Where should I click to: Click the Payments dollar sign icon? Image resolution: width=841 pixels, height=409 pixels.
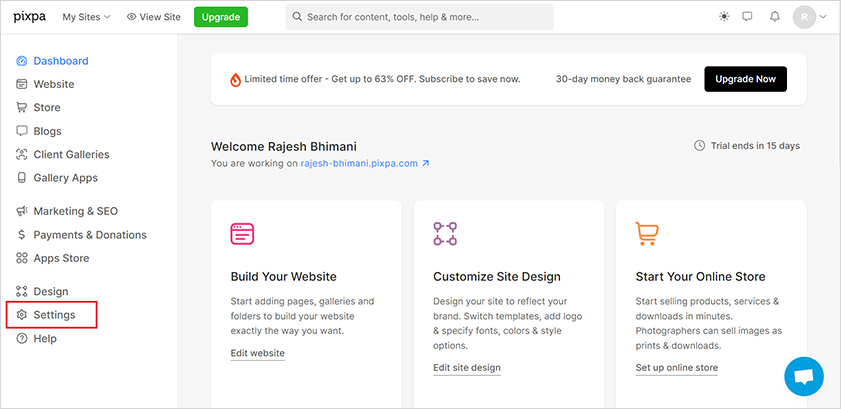21,235
